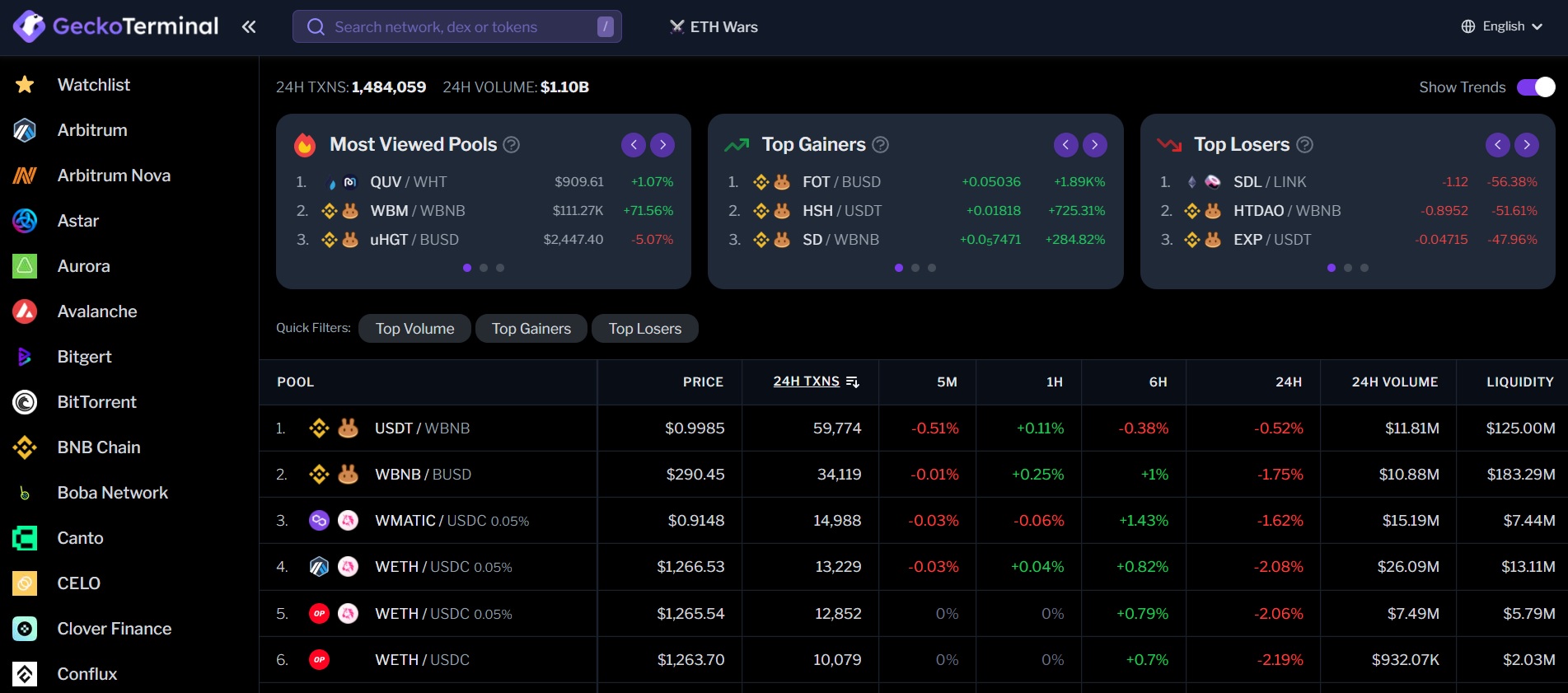Click Polygon icon in WMATIC / USDC row

click(x=319, y=521)
